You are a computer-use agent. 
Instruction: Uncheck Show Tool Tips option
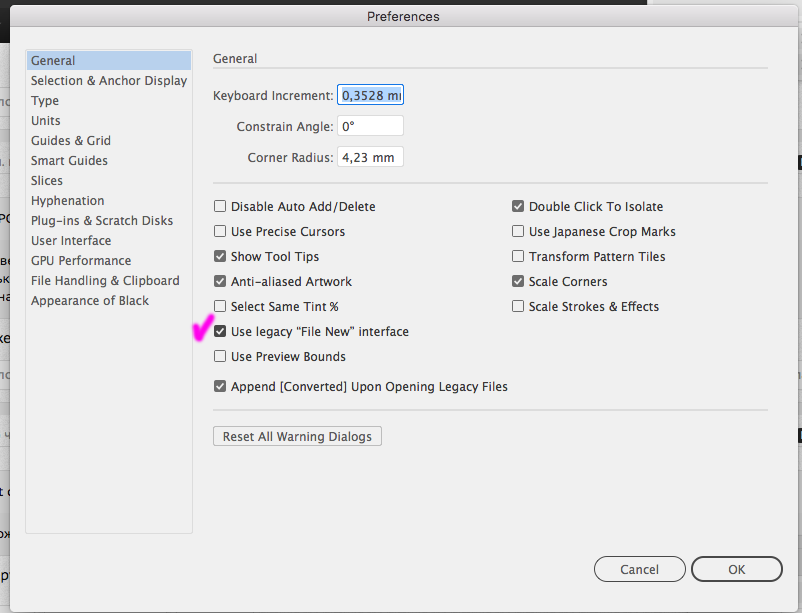(x=220, y=257)
